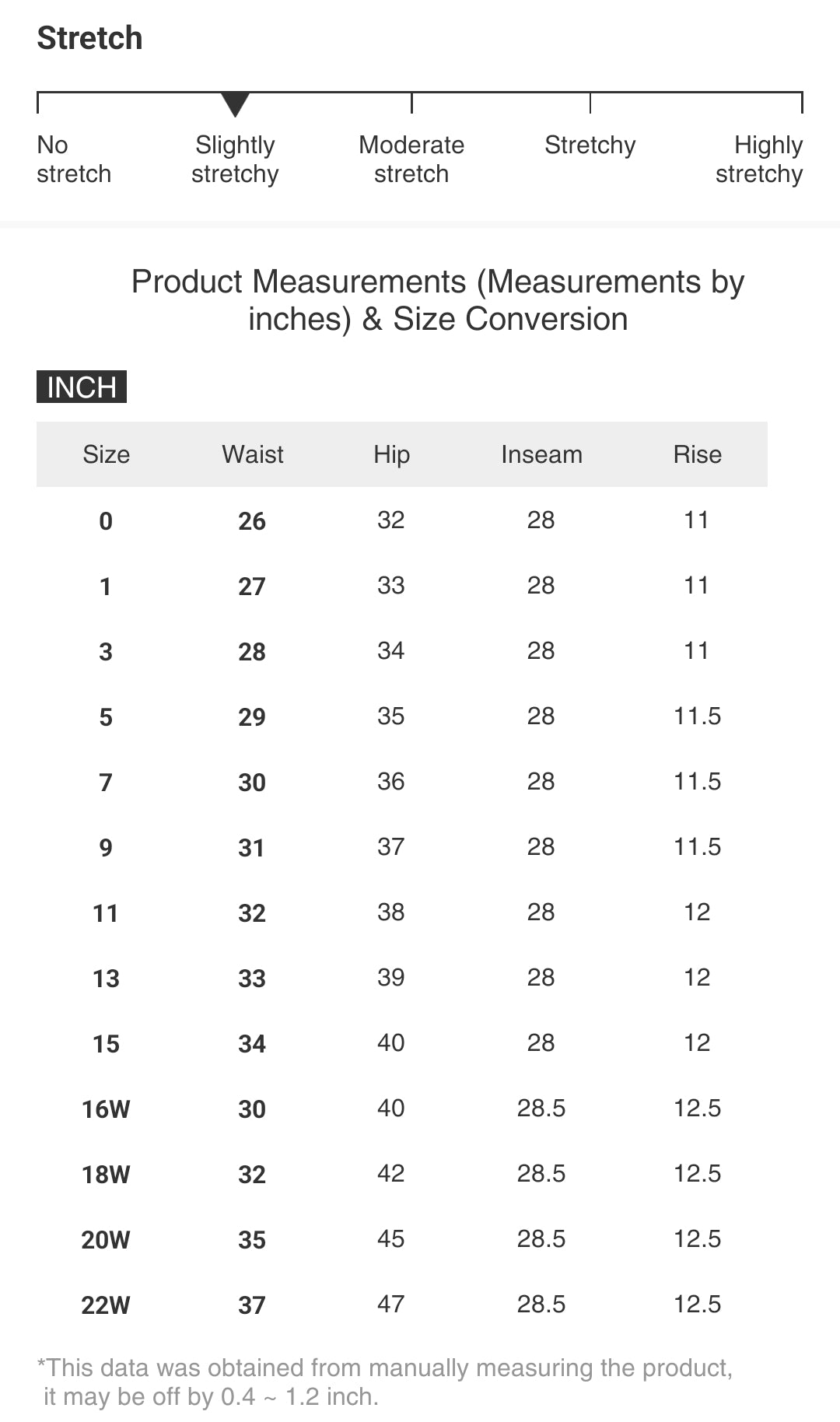Click the Product Measurements title text
840x1422 pixels.
tap(437, 300)
